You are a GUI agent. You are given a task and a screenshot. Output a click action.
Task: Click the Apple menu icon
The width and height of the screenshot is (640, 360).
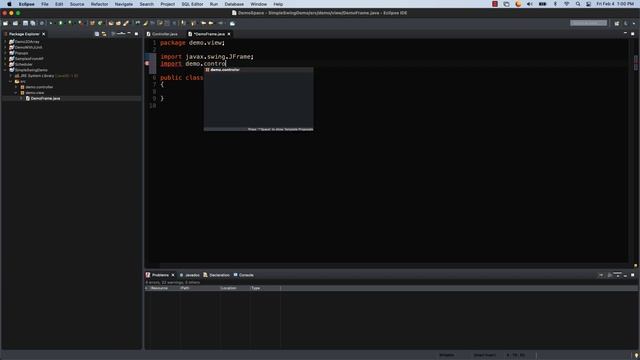(x=9, y=4)
